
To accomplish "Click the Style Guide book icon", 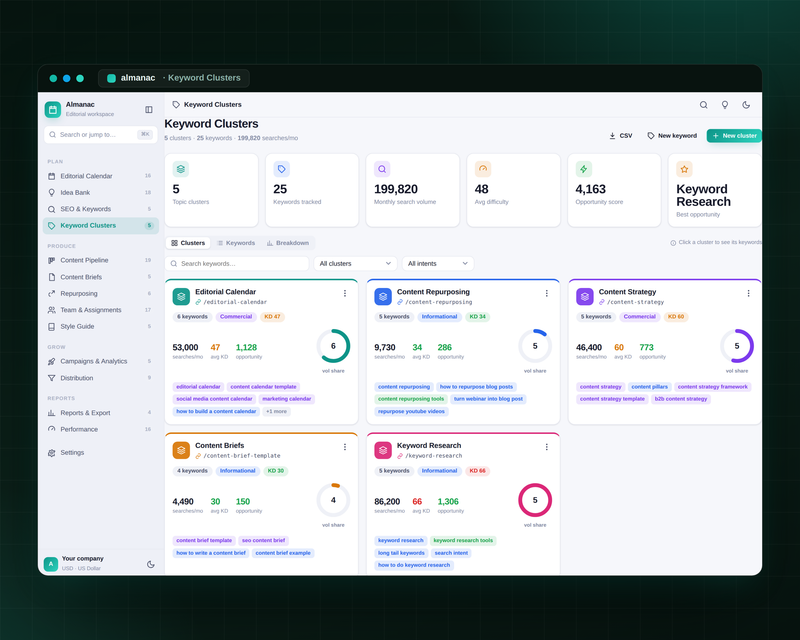I will coord(52,327).
